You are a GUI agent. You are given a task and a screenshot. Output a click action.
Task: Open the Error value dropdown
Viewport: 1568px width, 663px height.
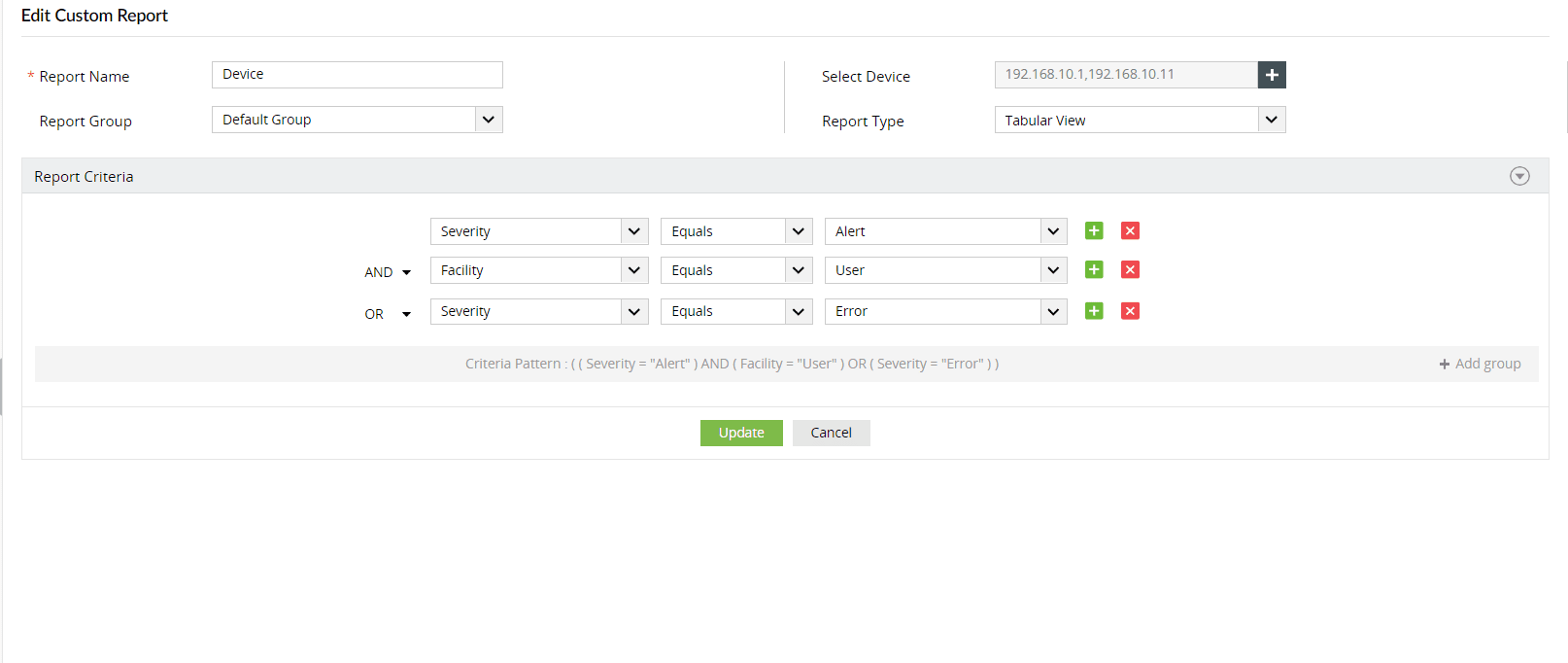(1053, 311)
